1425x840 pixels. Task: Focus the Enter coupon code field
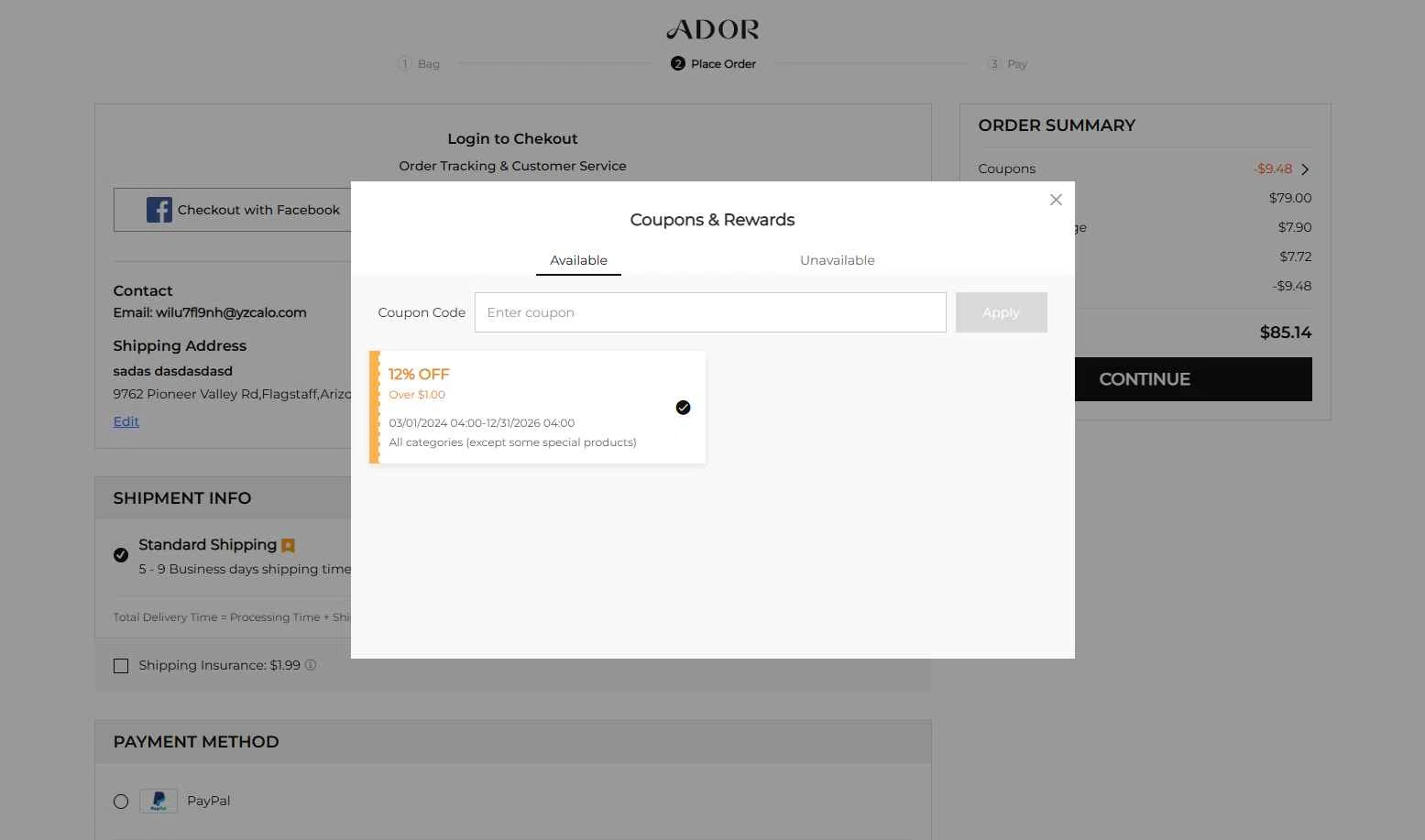pyautogui.click(x=710, y=312)
